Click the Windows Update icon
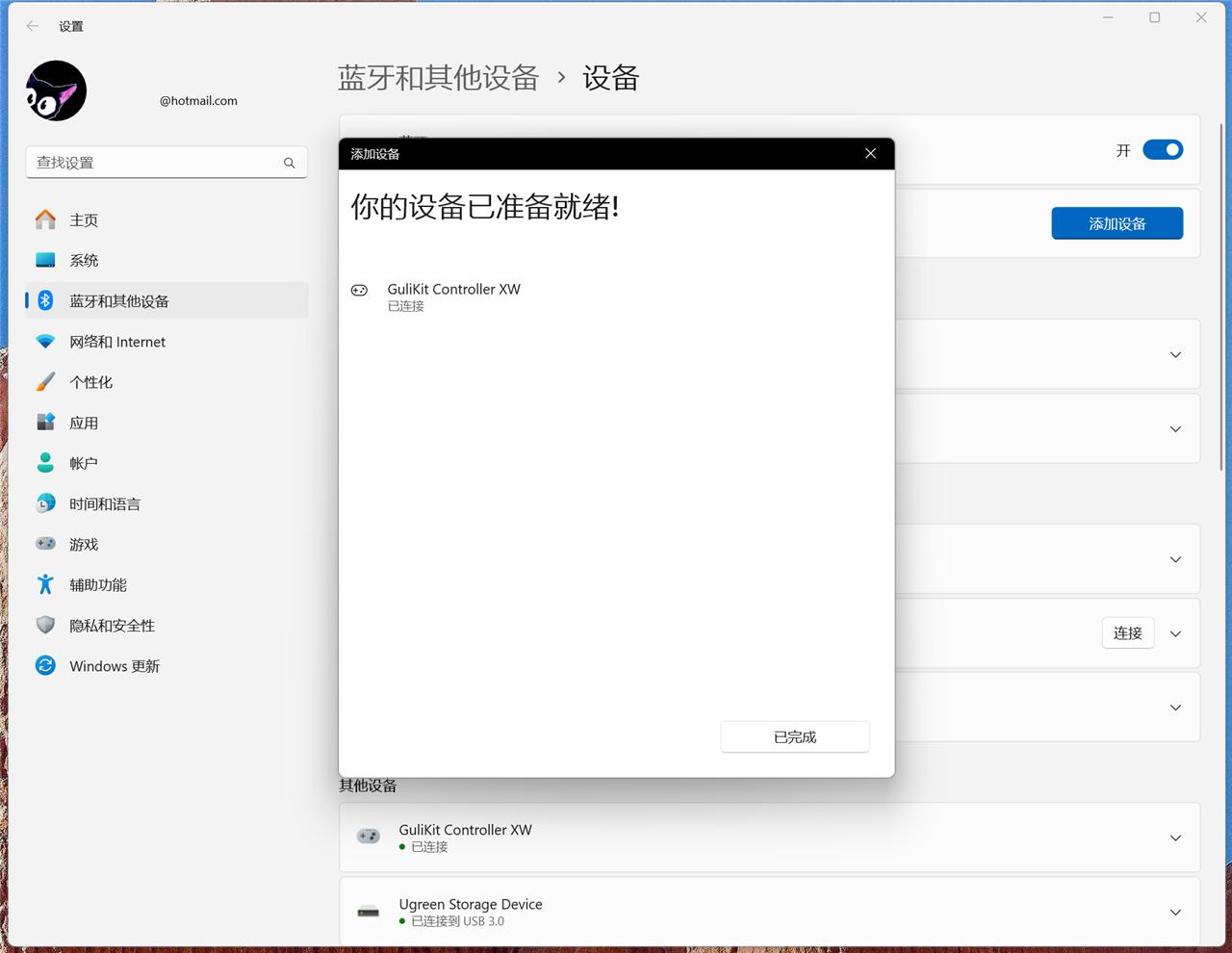This screenshot has height=953, width=1232. [x=45, y=665]
